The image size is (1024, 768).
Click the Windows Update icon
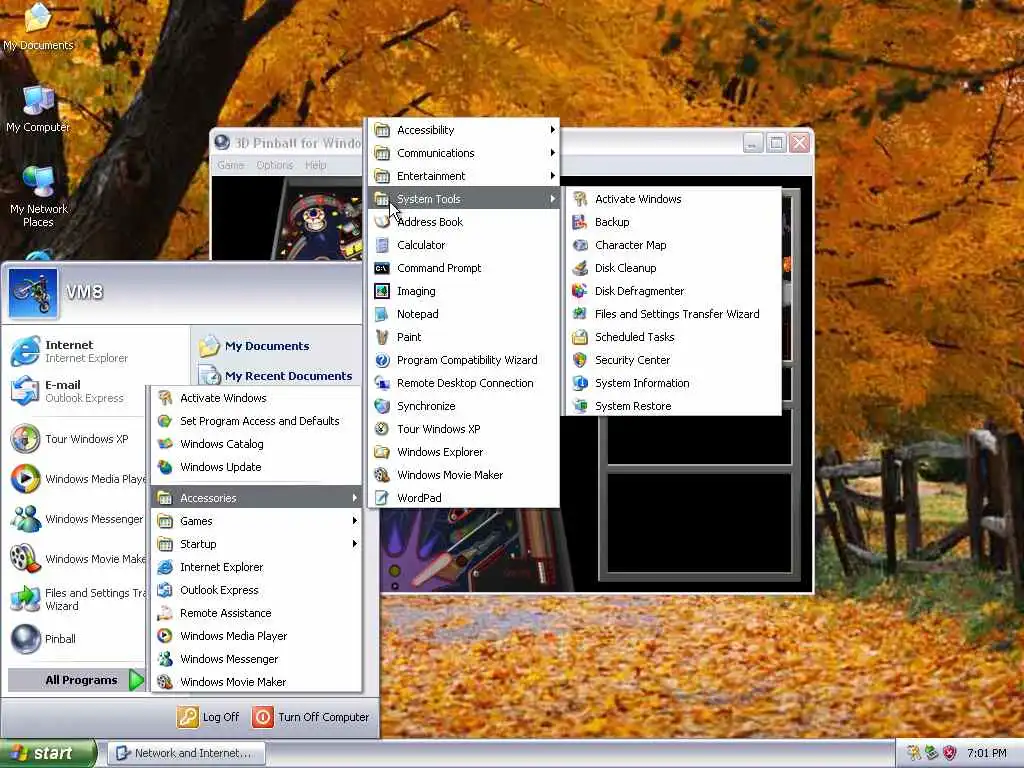[165, 467]
